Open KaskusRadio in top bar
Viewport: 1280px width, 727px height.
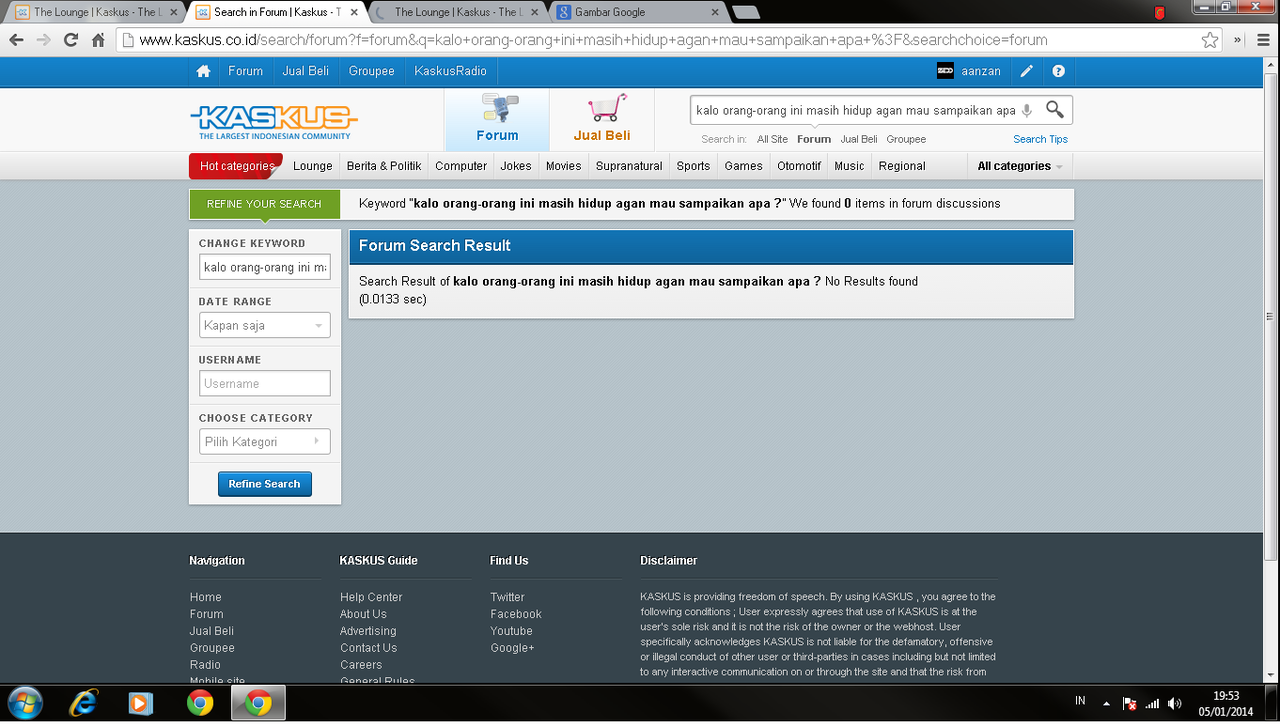tap(450, 71)
